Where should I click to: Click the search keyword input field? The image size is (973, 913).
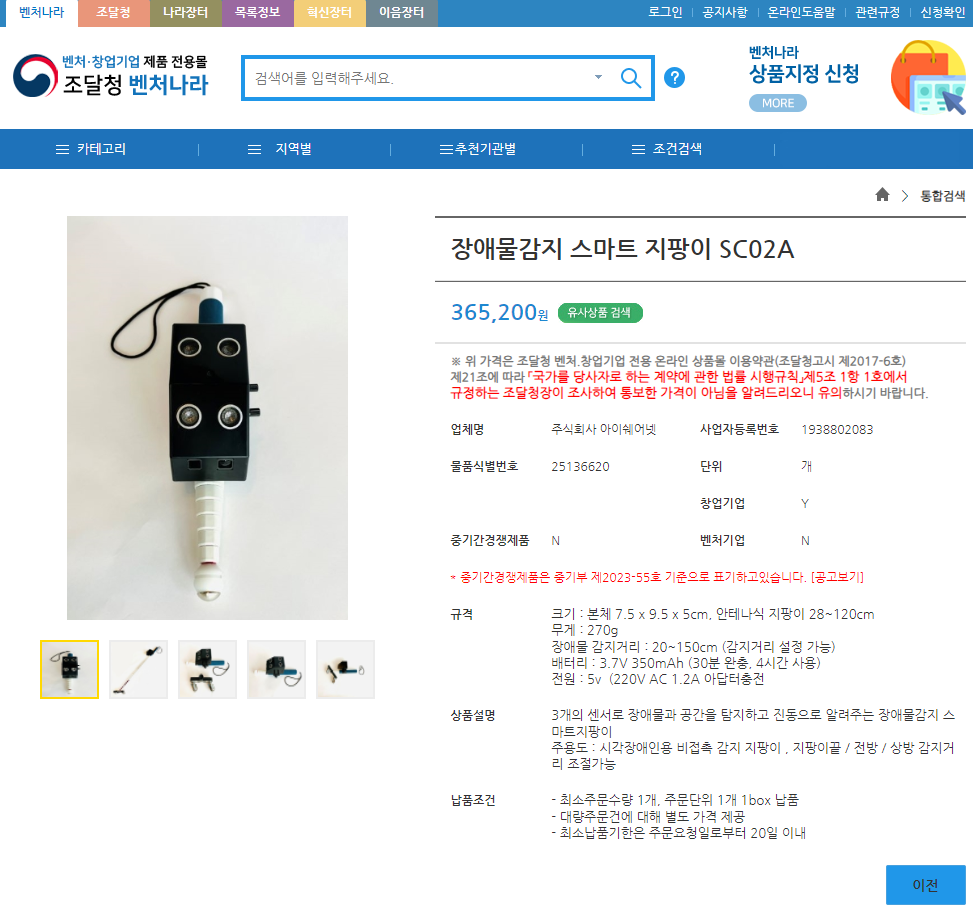[419, 78]
